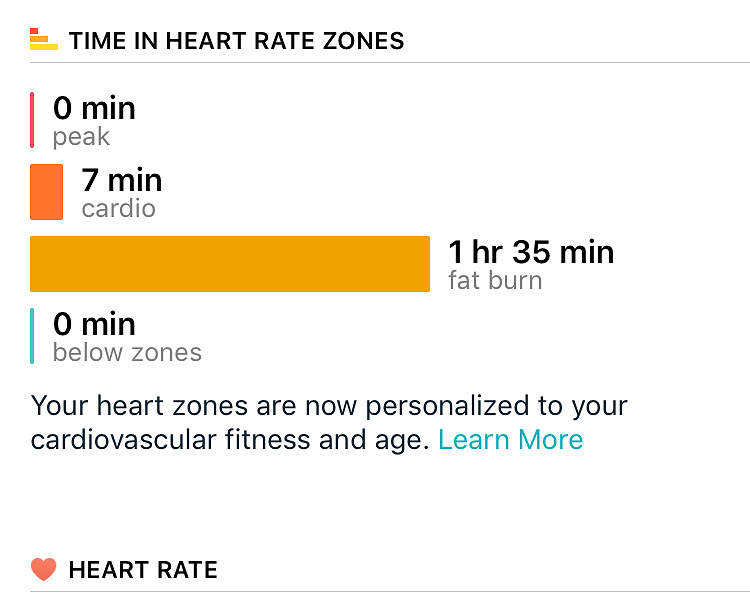Select the 0 min peak value
The height and width of the screenshot is (600, 750).
[94, 109]
